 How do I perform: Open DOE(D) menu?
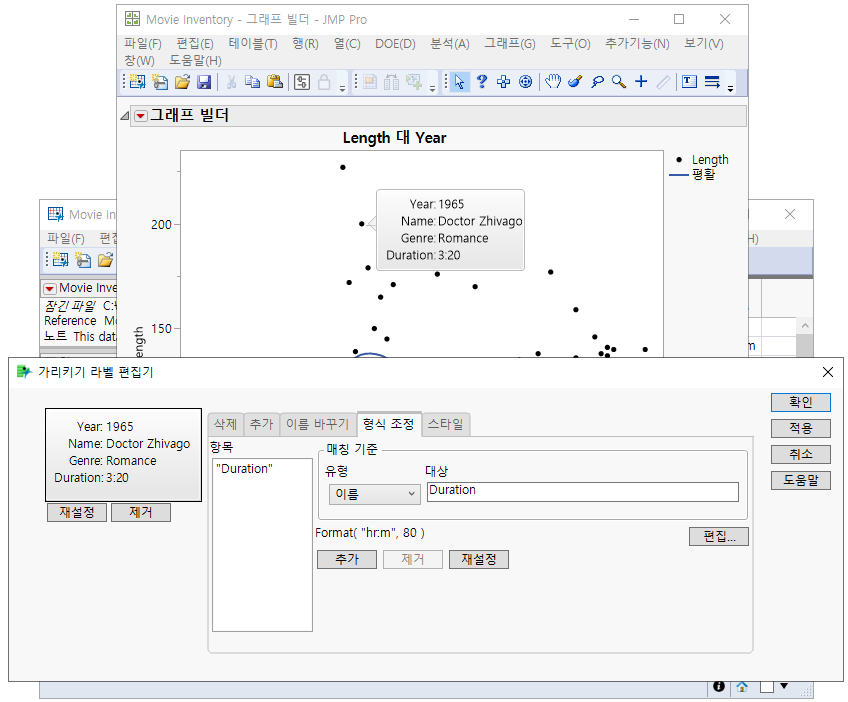[395, 44]
